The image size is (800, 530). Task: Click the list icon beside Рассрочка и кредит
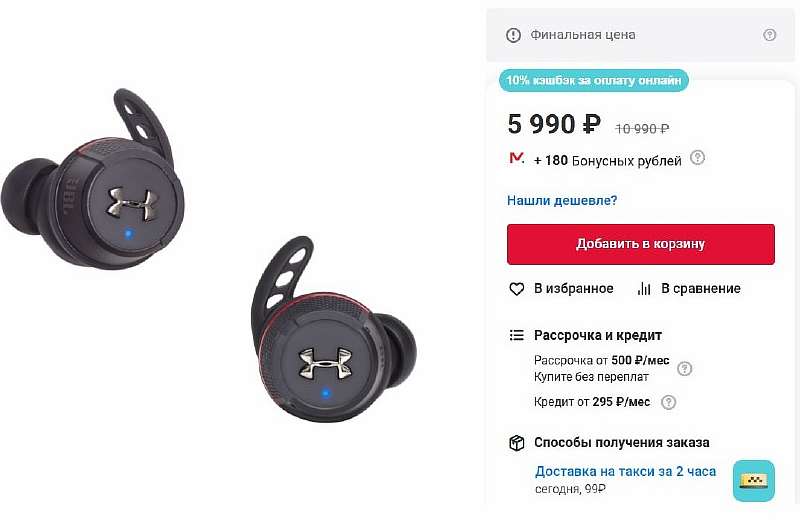coord(516,335)
